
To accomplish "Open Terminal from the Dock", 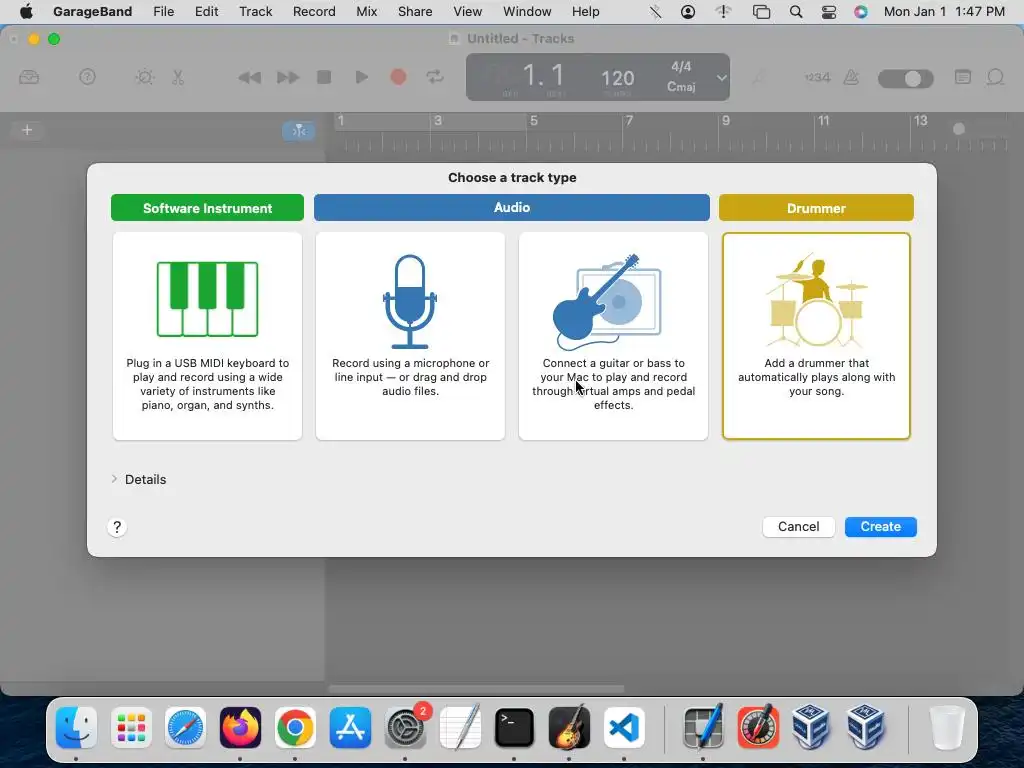I will pyautogui.click(x=514, y=727).
